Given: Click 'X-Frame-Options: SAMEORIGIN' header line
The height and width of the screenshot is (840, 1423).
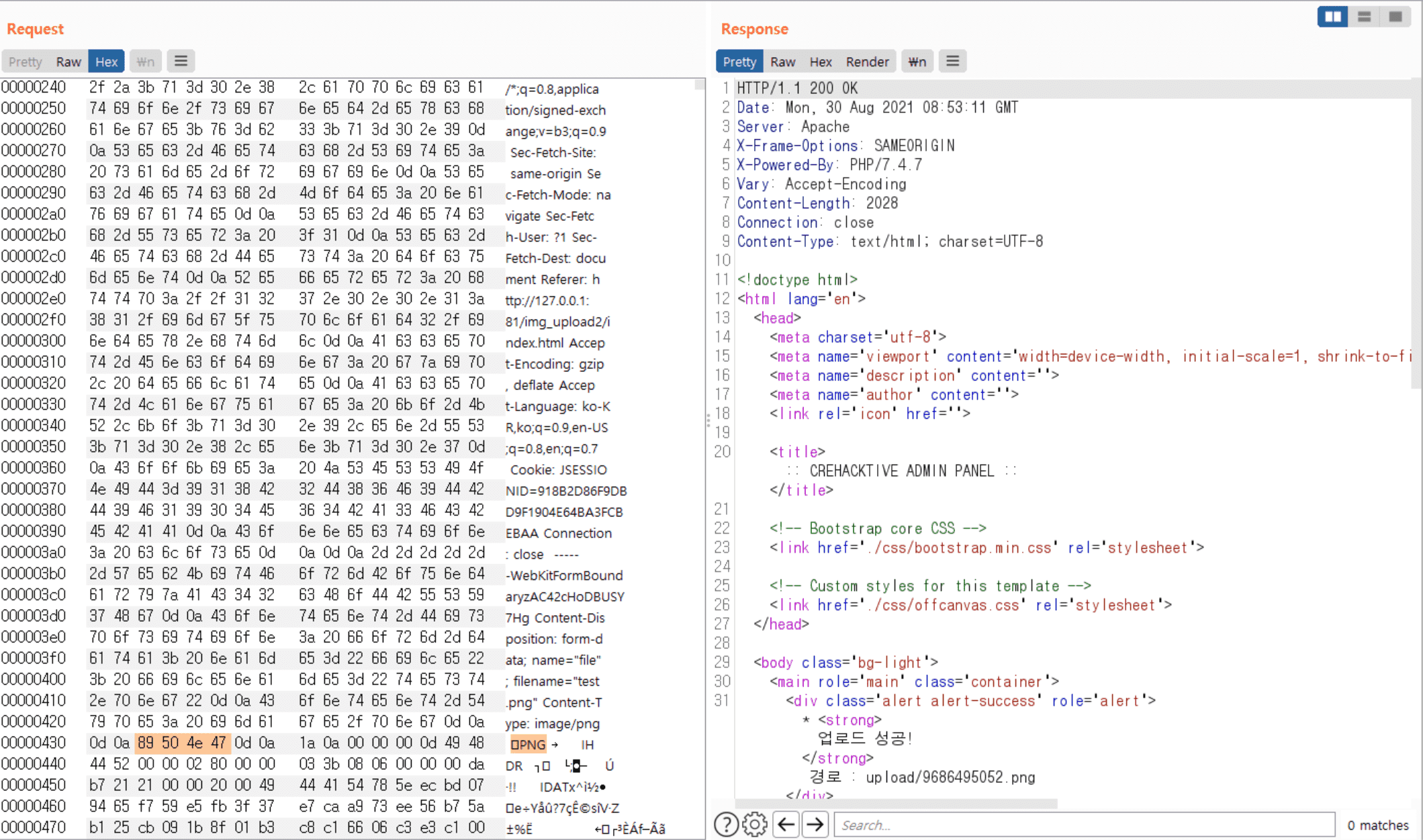Looking at the screenshot, I should point(845,146).
